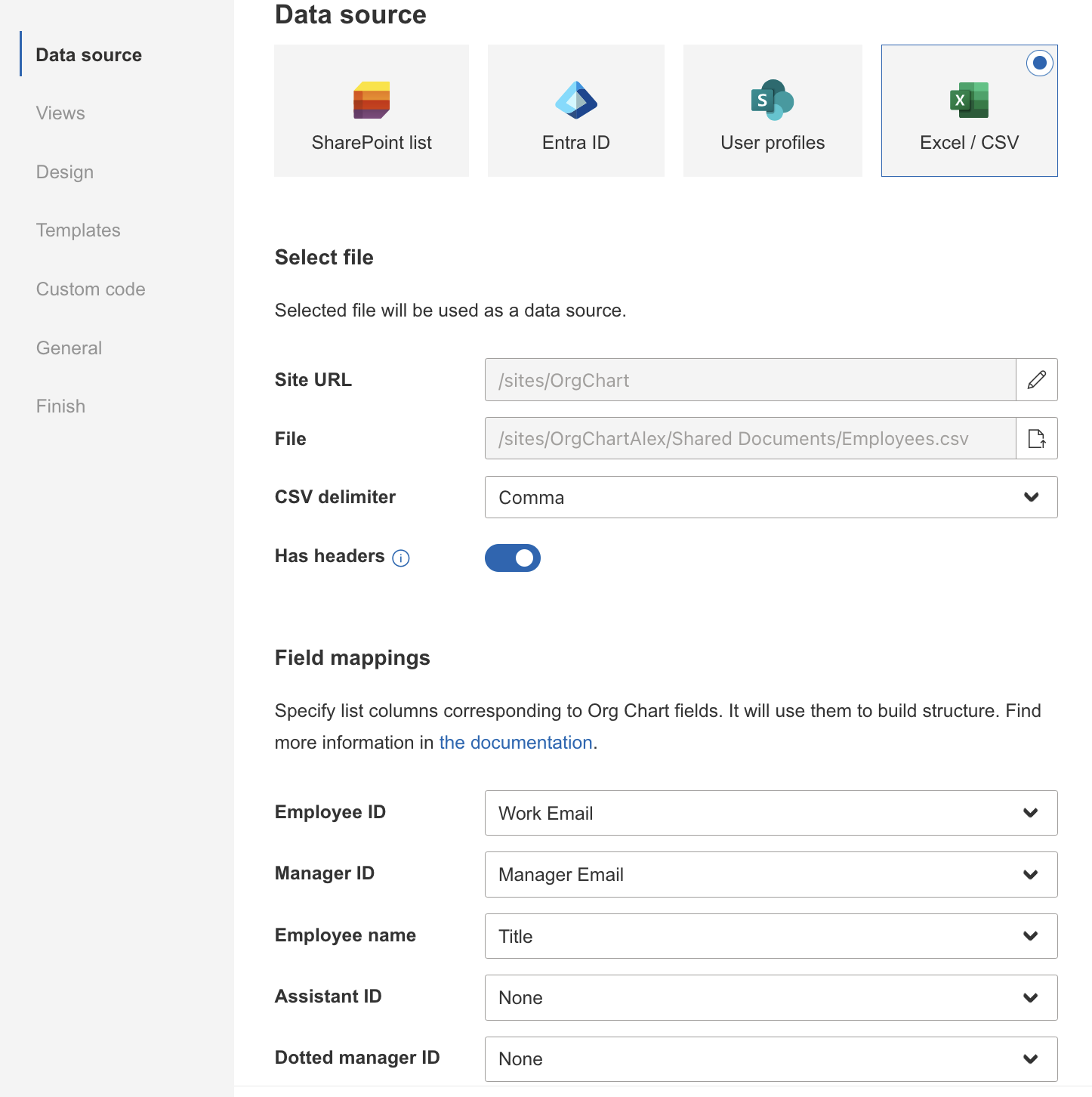The width and height of the screenshot is (1092, 1097).
Task: Open the file picker icon next to File
Action: pos(1036,438)
